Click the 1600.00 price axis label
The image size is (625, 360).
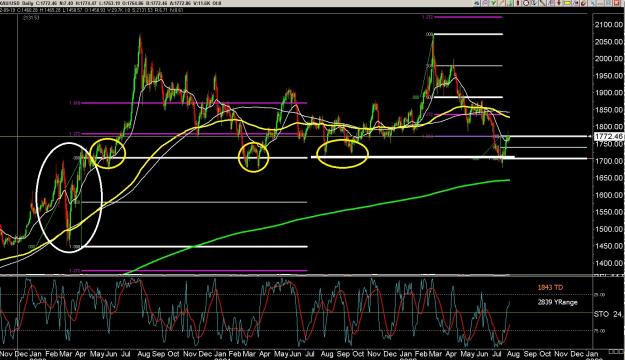click(x=609, y=195)
